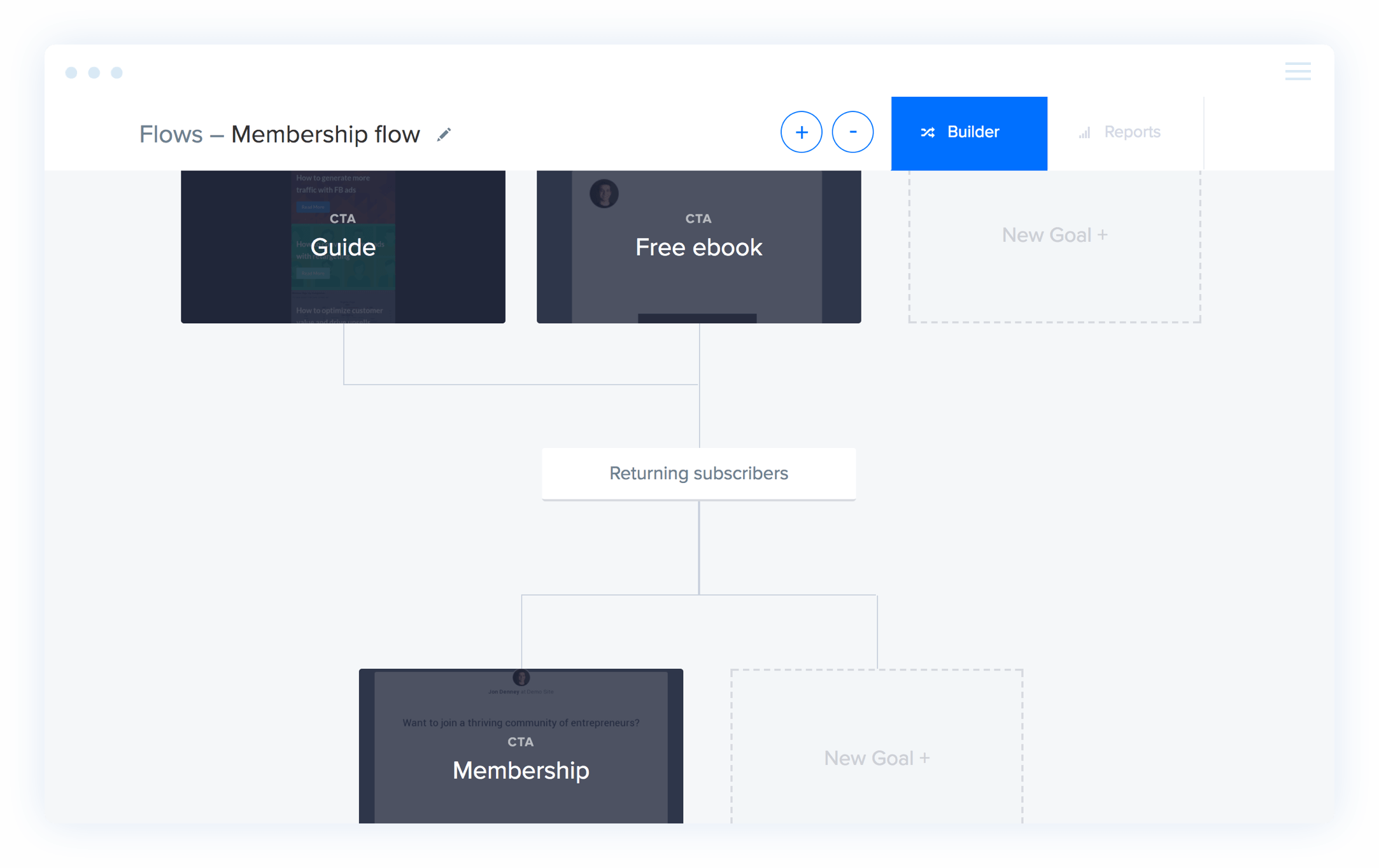Click the bar chart icon next to Reports
This screenshot has width=1379, height=868.
(x=1084, y=132)
